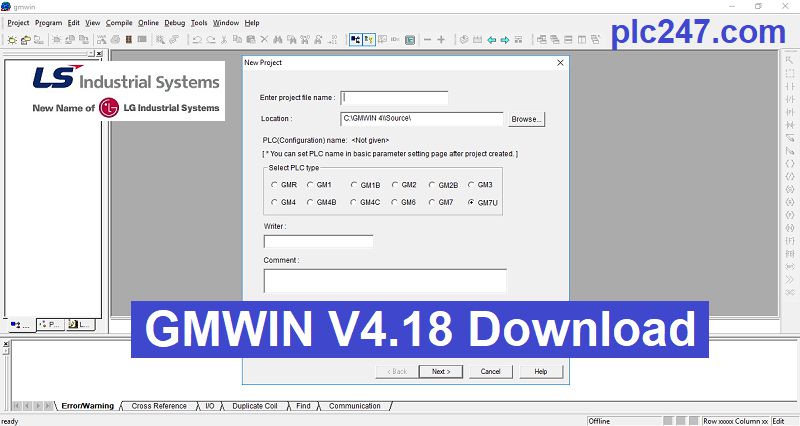
Task: Select the GM3 PLC type
Action: pos(481,185)
